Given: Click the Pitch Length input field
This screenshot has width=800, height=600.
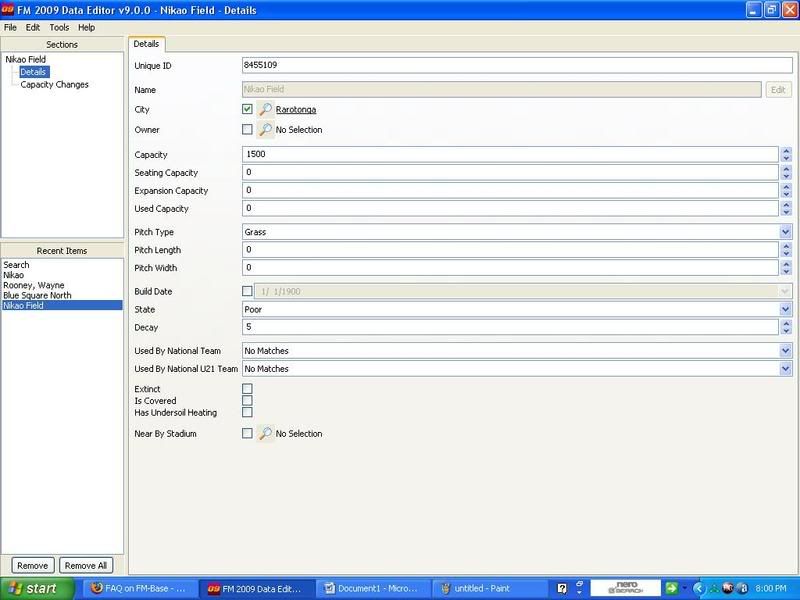Looking at the screenshot, I should pyautogui.click(x=510, y=249).
